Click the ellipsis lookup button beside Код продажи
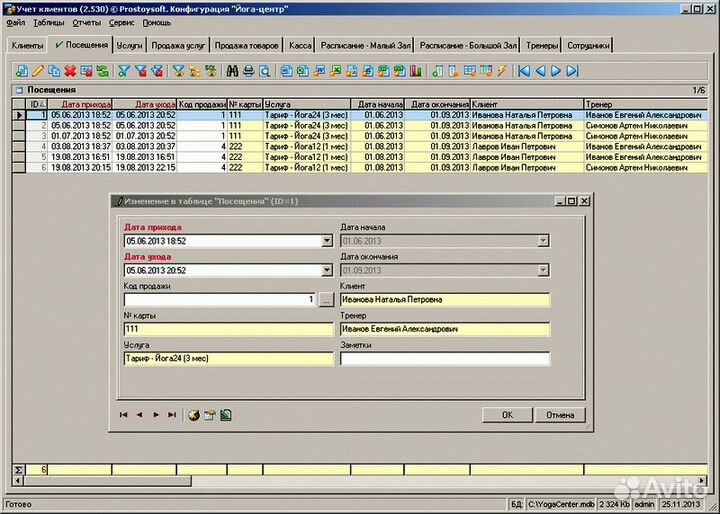 pyautogui.click(x=326, y=299)
